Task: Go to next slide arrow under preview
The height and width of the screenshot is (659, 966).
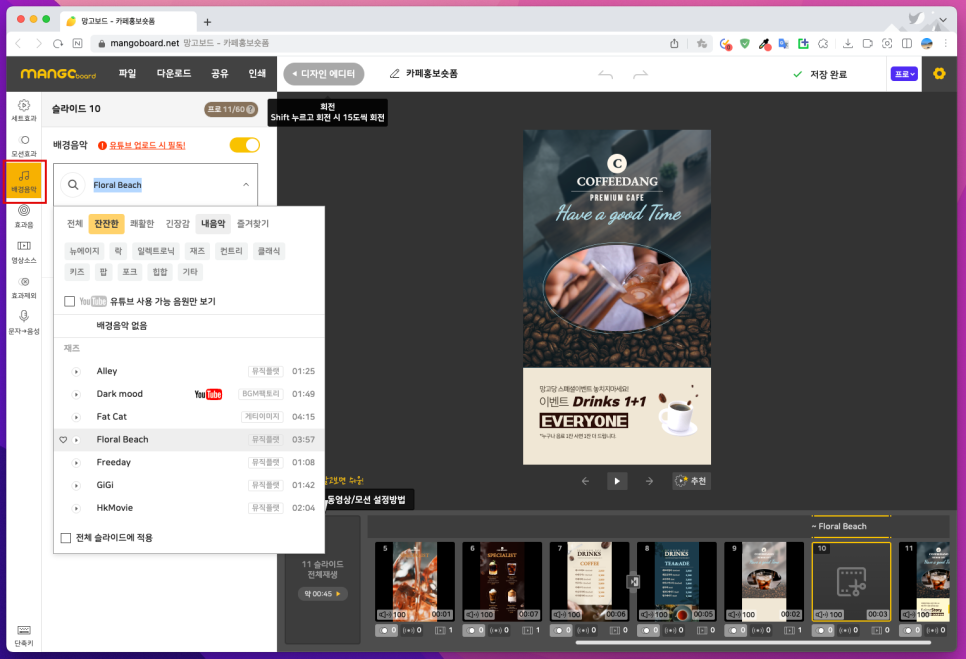Action: point(649,481)
